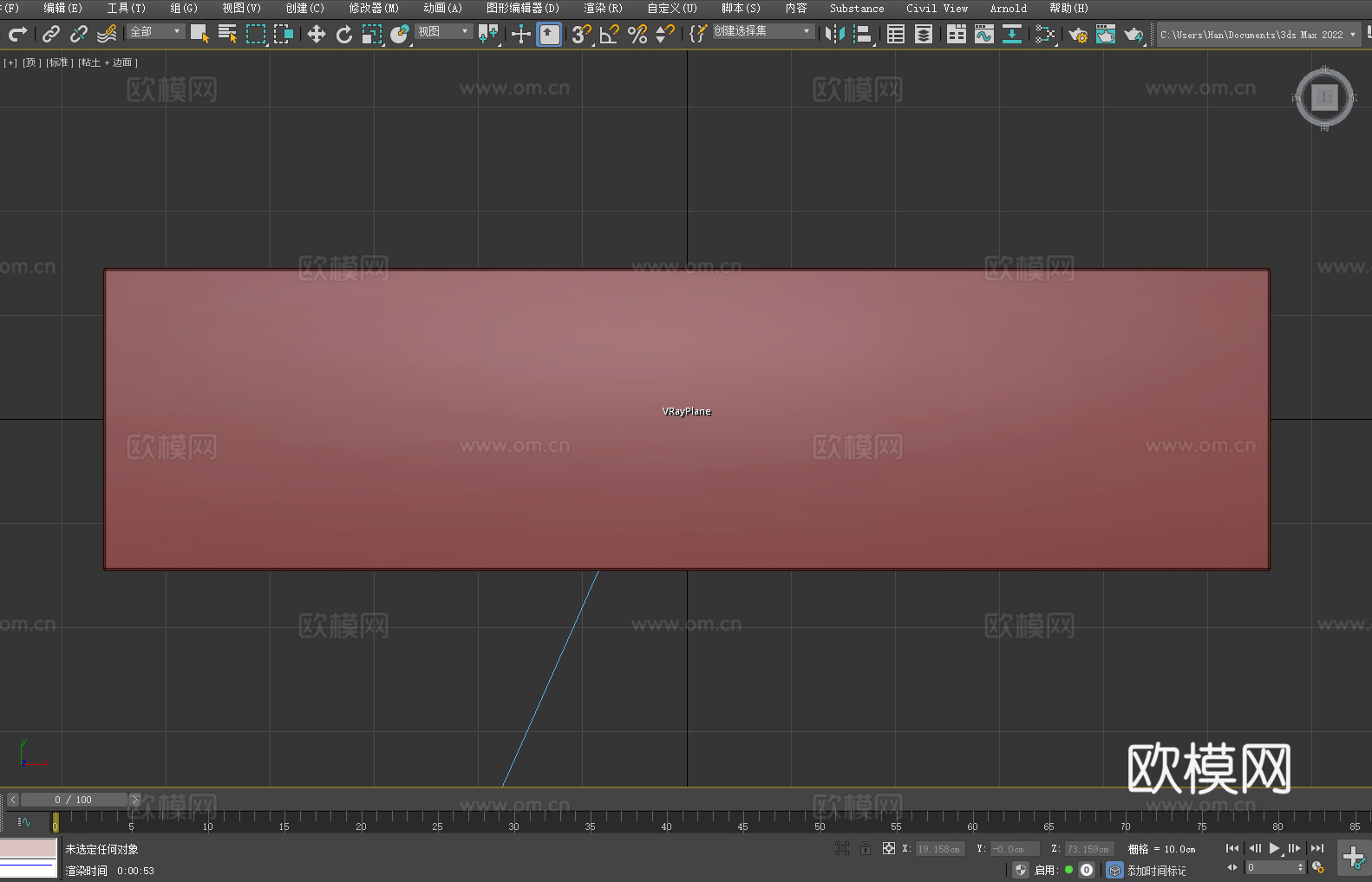Click time slider next frame arrow
This screenshot has height=882, width=1372.
tap(135, 800)
